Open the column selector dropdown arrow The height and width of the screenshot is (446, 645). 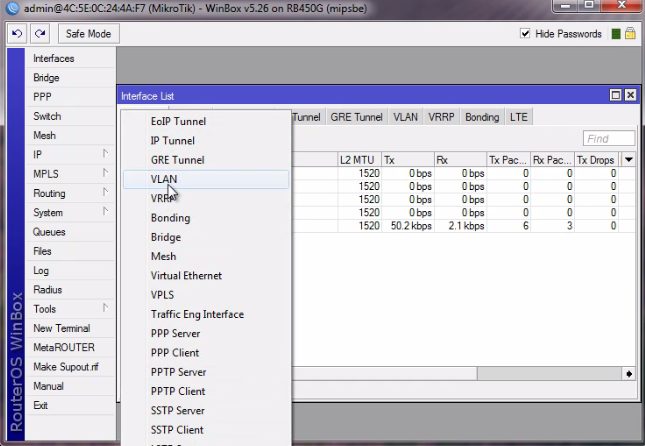[x=629, y=160]
